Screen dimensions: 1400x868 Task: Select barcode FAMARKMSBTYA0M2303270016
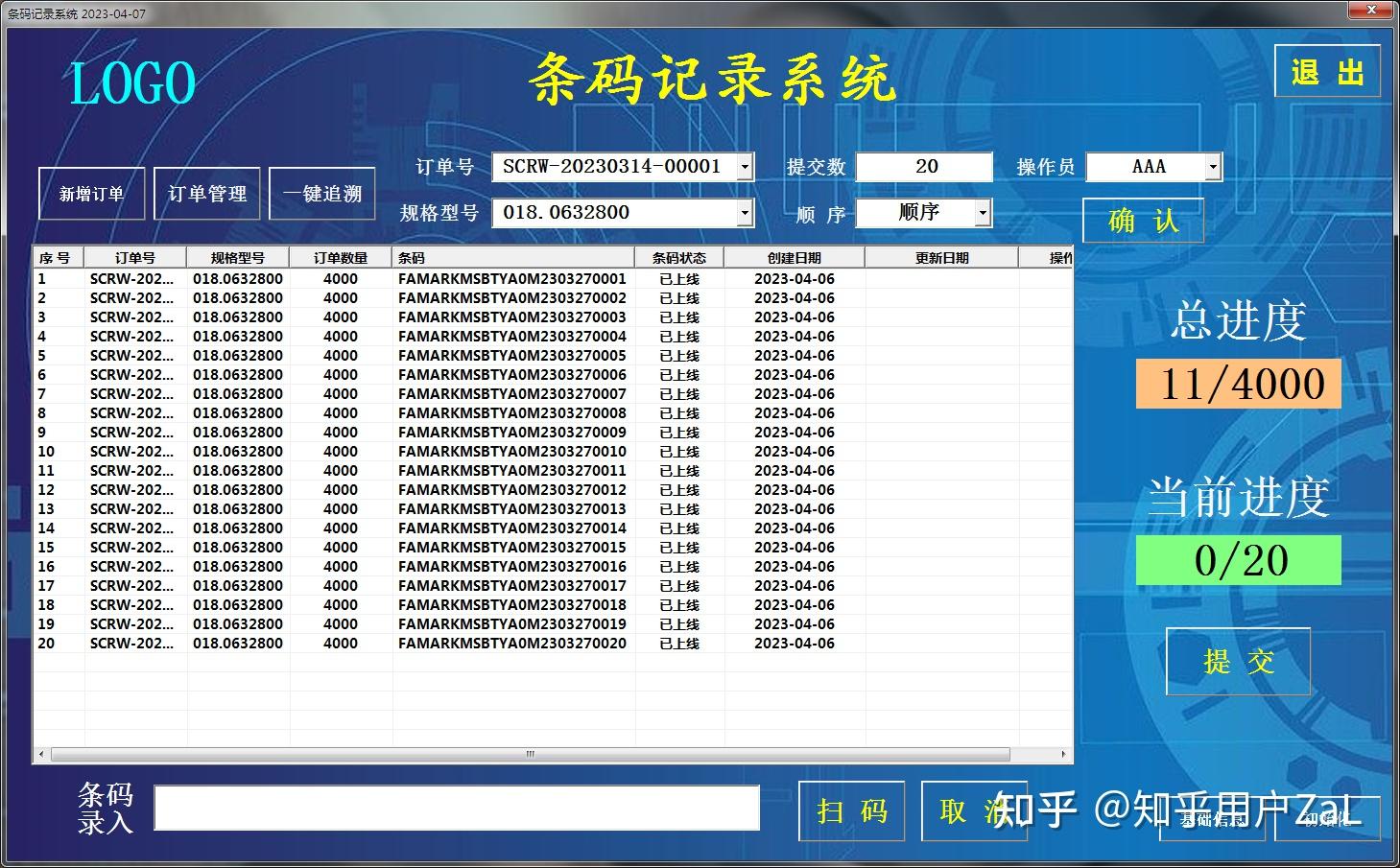click(512, 567)
